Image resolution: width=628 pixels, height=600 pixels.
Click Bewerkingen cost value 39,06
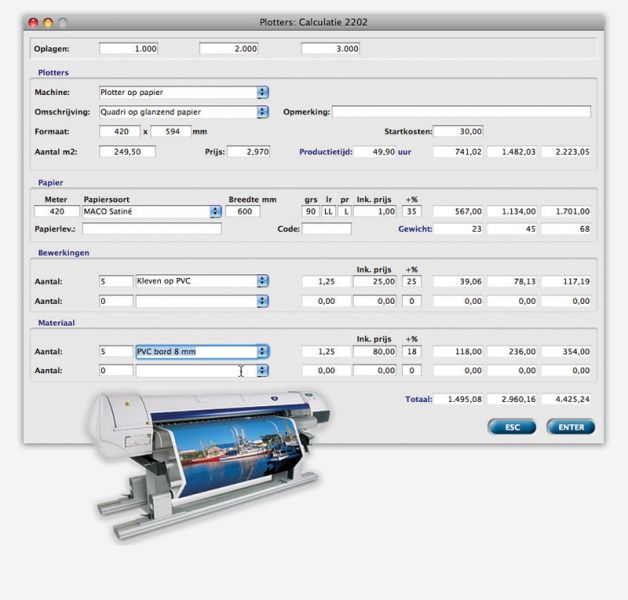[x=458, y=282]
